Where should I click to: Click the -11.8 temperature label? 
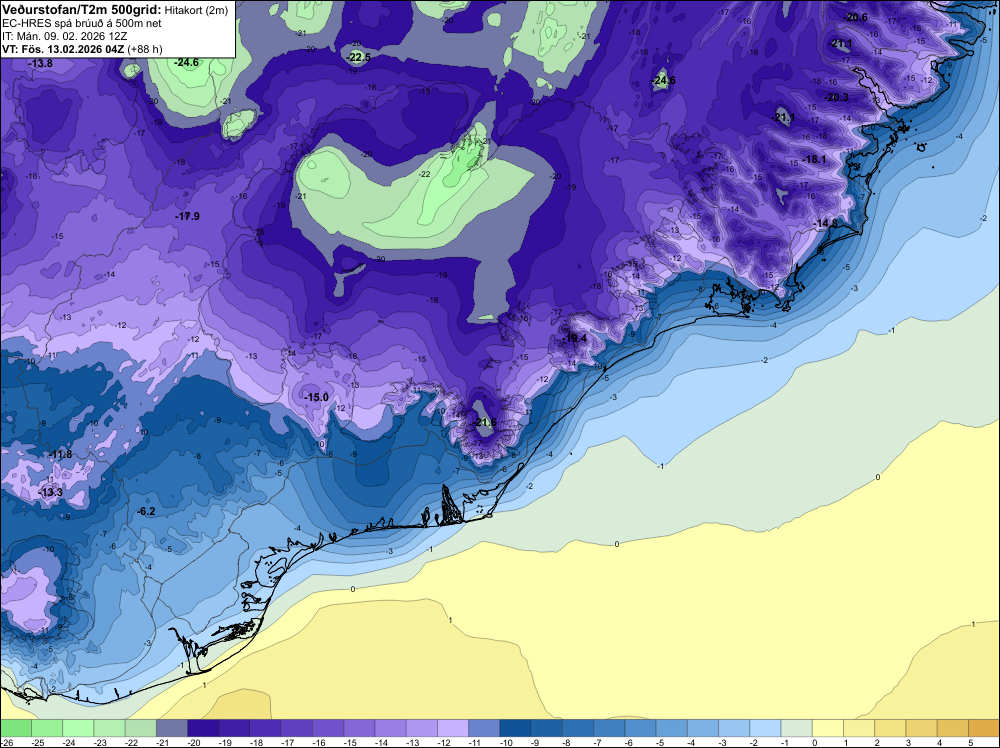click(x=59, y=455)
